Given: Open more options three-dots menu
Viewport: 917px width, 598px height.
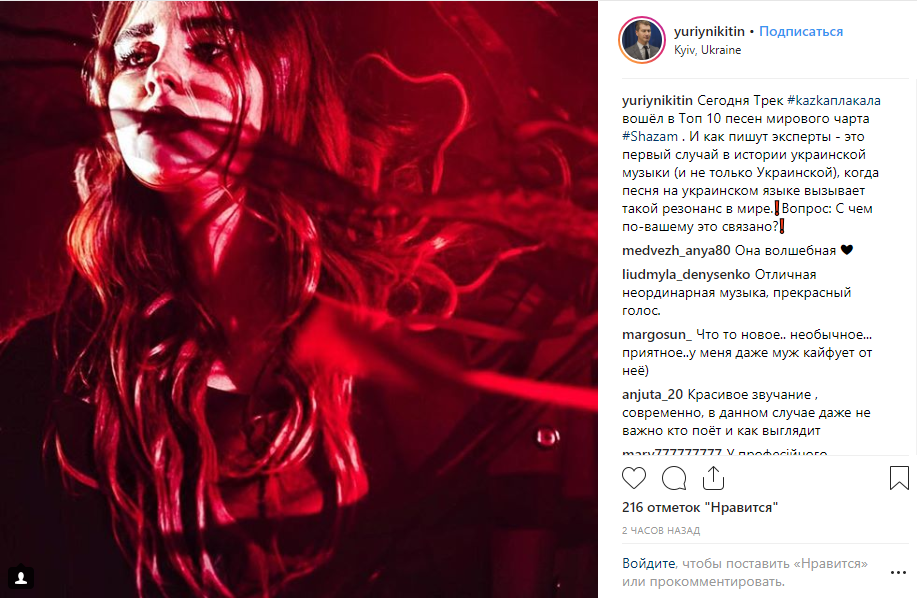Looking at the screenshot, I should (898, 572).
